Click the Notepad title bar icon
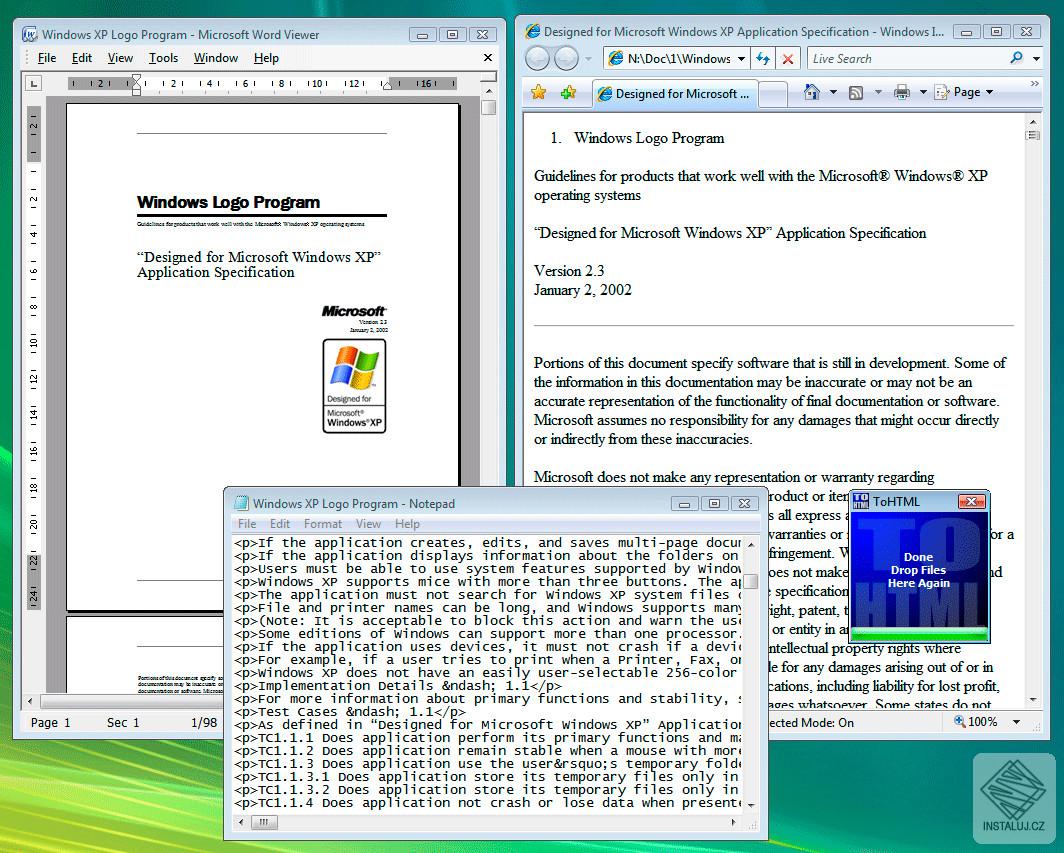 point(241,503)
